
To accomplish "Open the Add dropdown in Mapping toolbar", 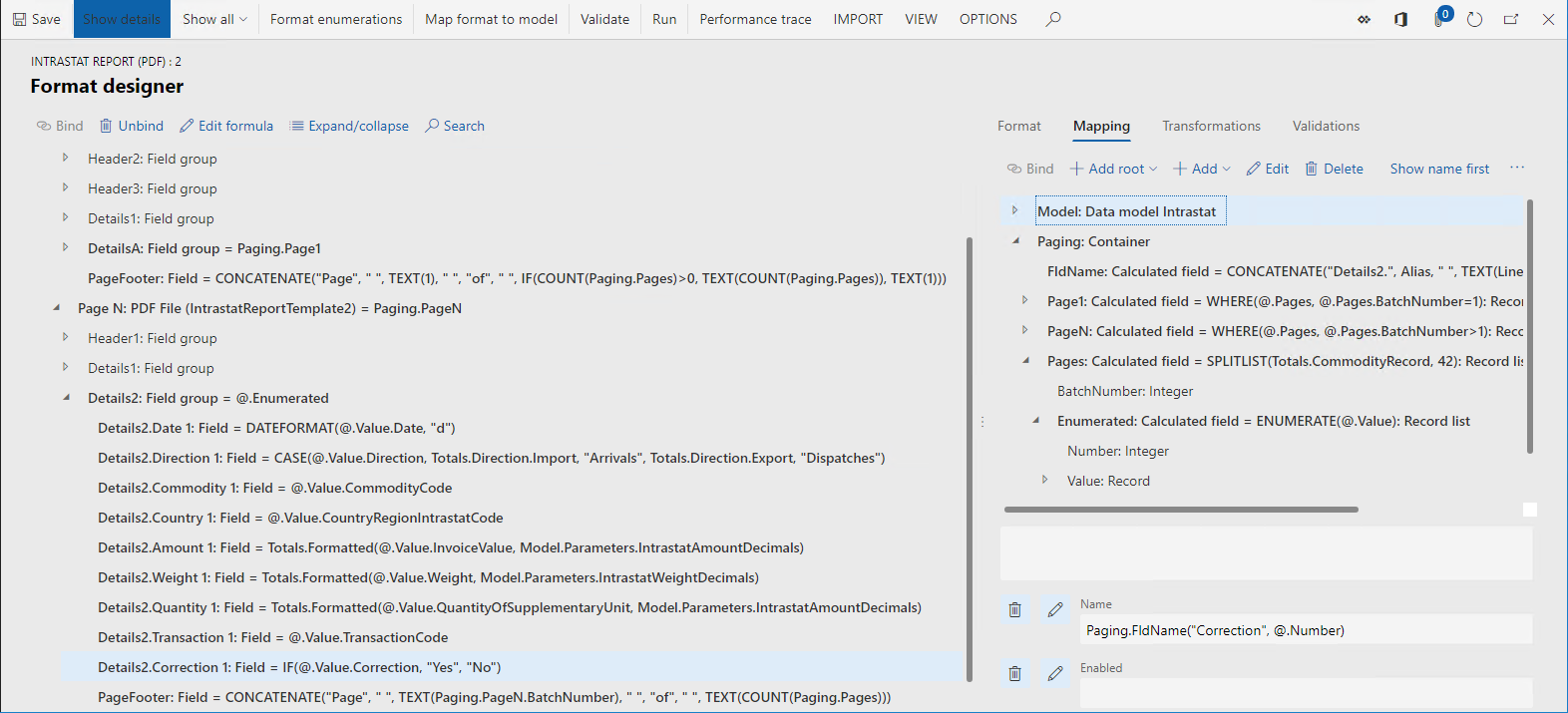I will click(x=1202, y=169).
